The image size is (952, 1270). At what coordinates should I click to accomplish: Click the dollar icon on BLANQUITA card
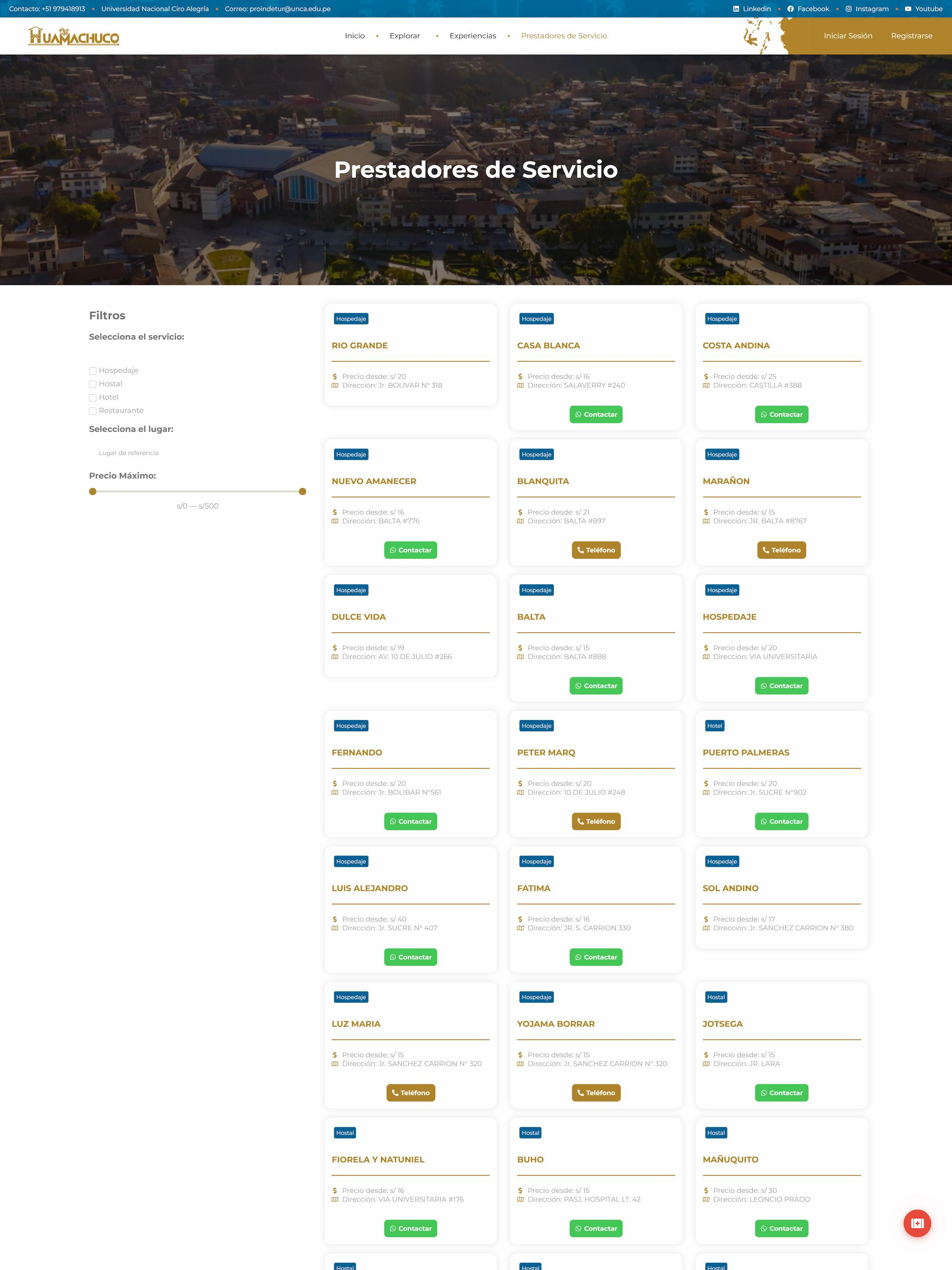[520, 512]
